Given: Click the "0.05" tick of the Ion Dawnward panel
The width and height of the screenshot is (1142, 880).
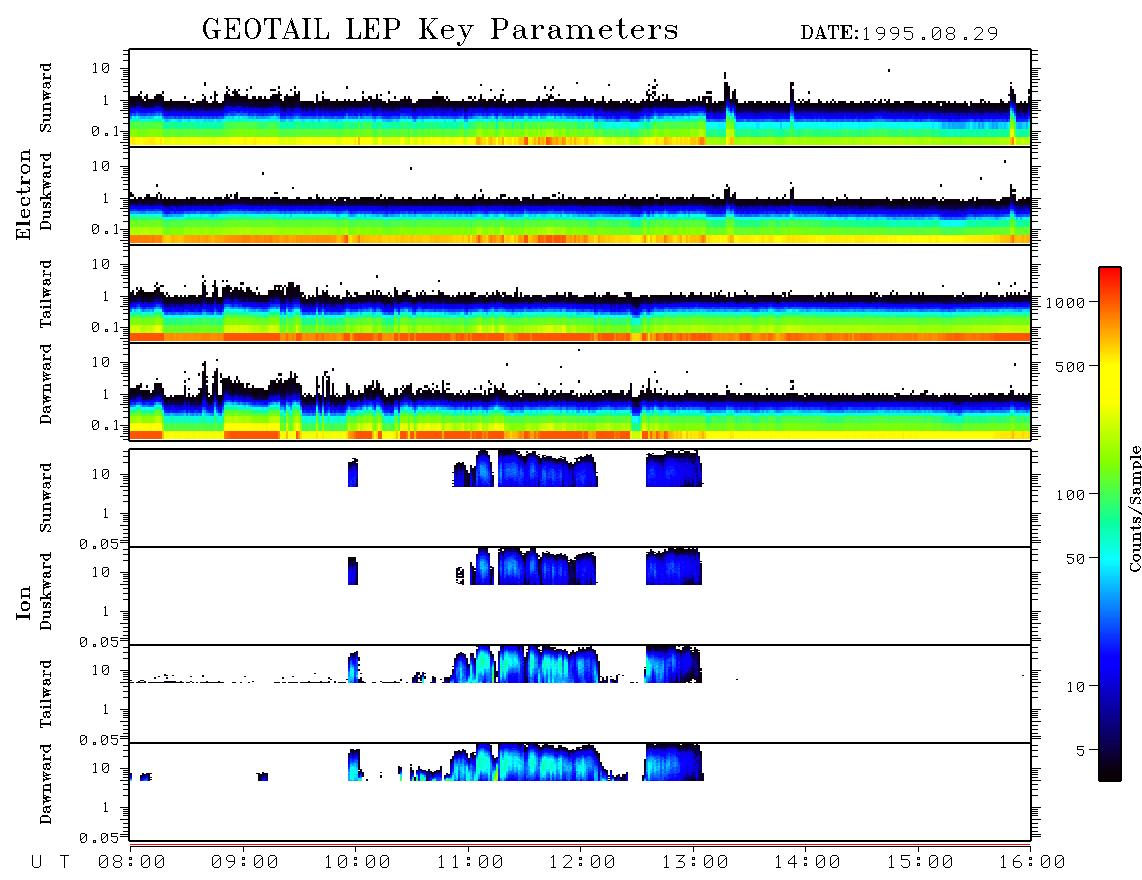Looking at the screenshot, I should pos(98,838).
